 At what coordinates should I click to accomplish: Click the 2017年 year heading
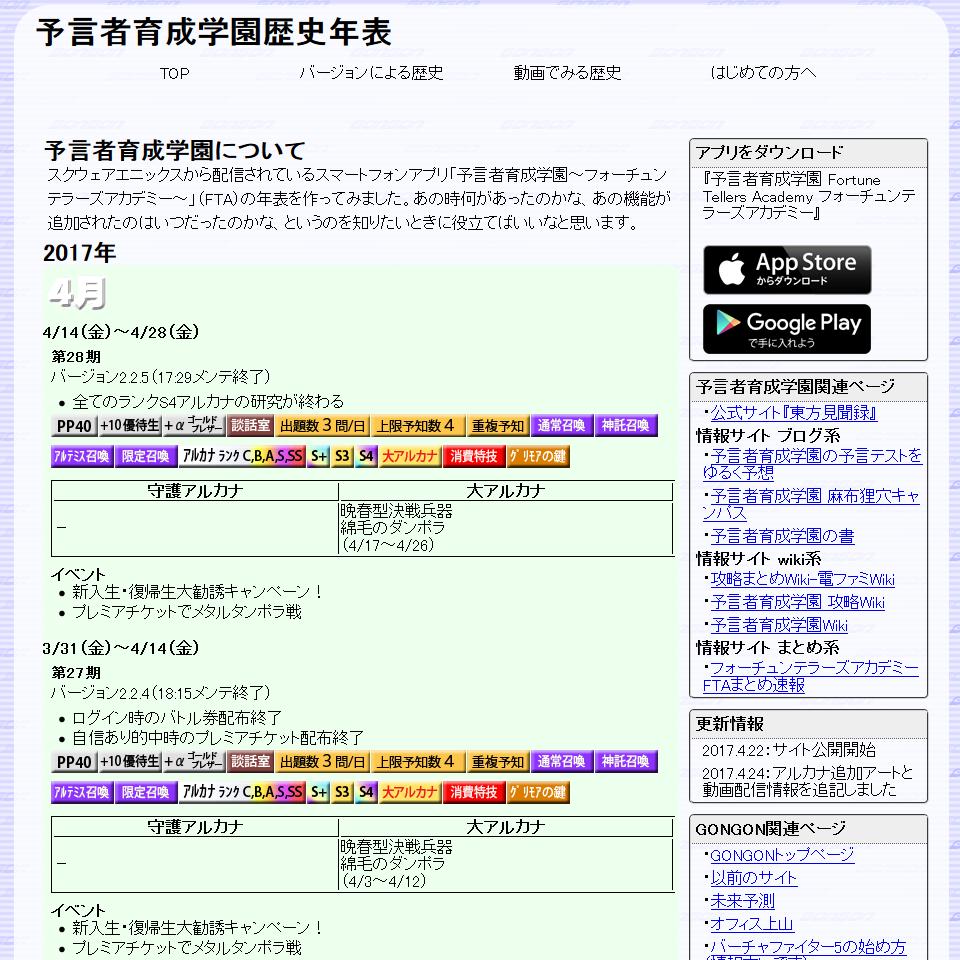click(80, 253)
